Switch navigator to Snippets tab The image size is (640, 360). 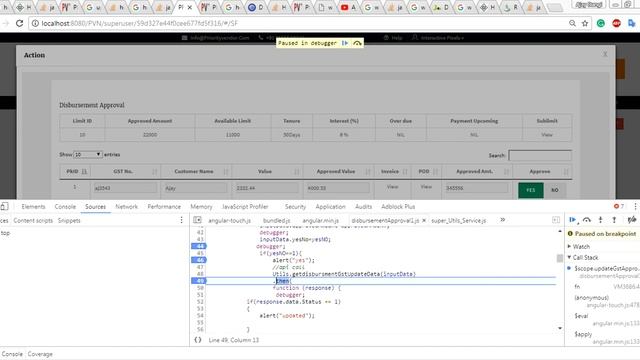click(69, 220)
